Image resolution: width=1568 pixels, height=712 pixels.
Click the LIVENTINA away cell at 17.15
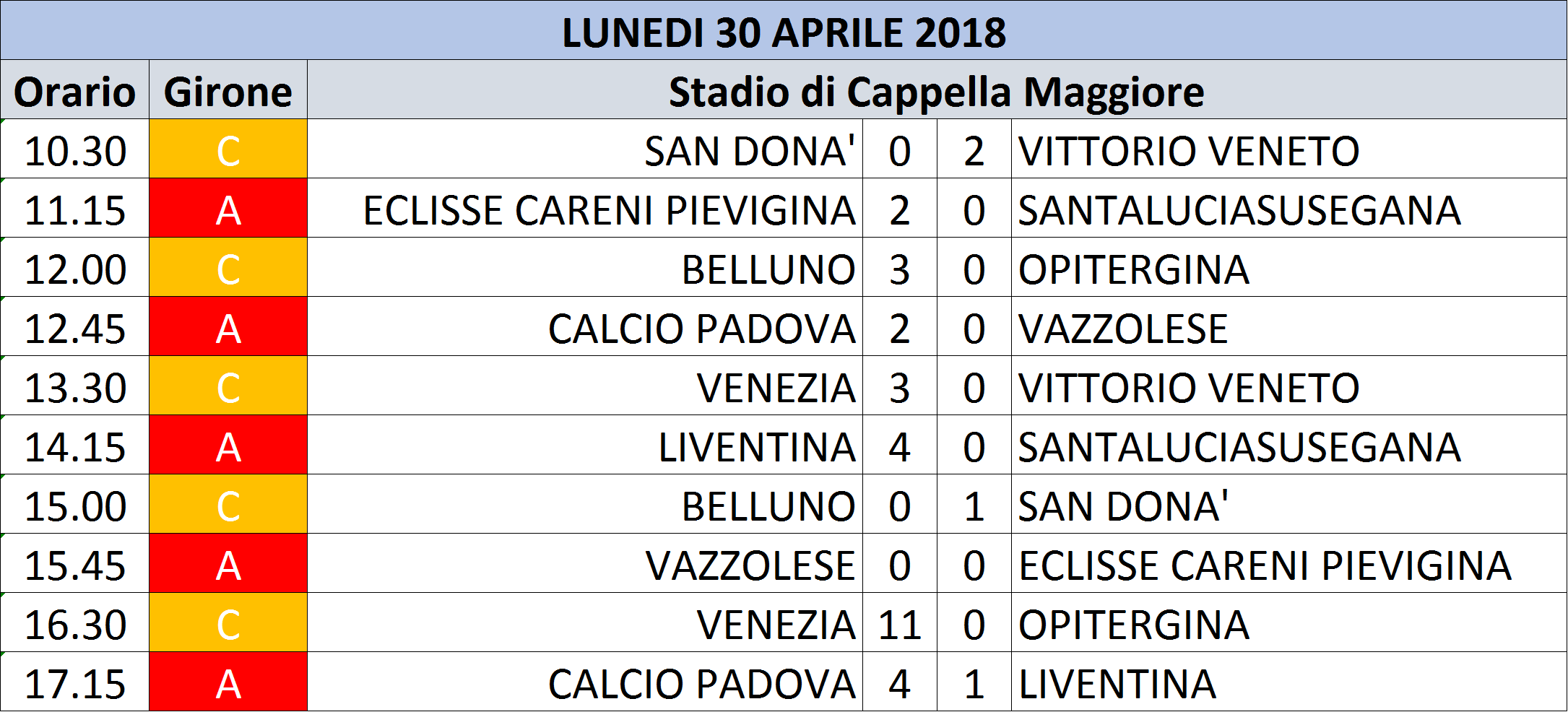(x=1289, y=682)
